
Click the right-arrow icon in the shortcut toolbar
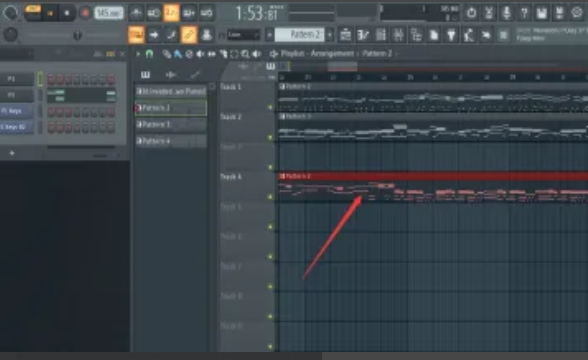pos(153,35)
